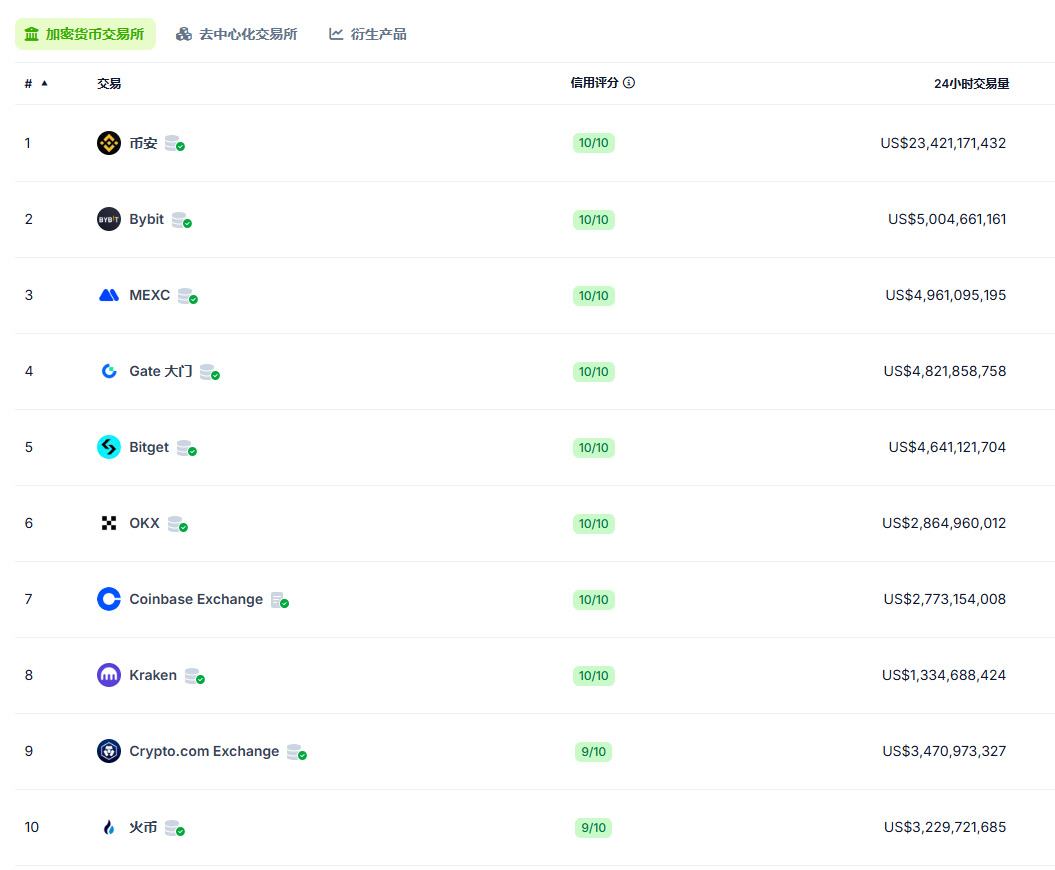1055x870 pixels.
Task: Click the OKX logo icon
Action: pos(109,523)
